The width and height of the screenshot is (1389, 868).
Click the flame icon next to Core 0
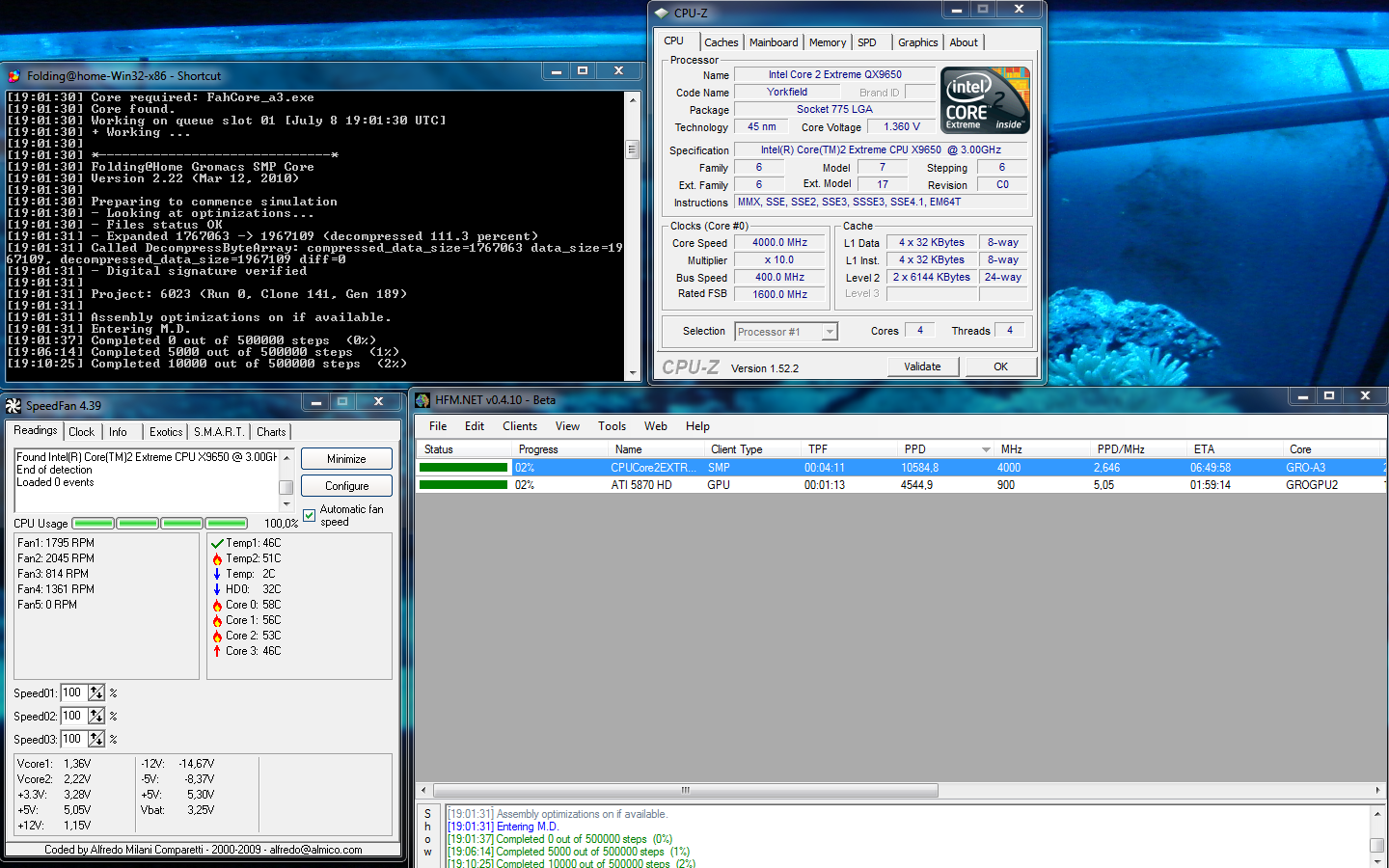(x=217, y=606)
